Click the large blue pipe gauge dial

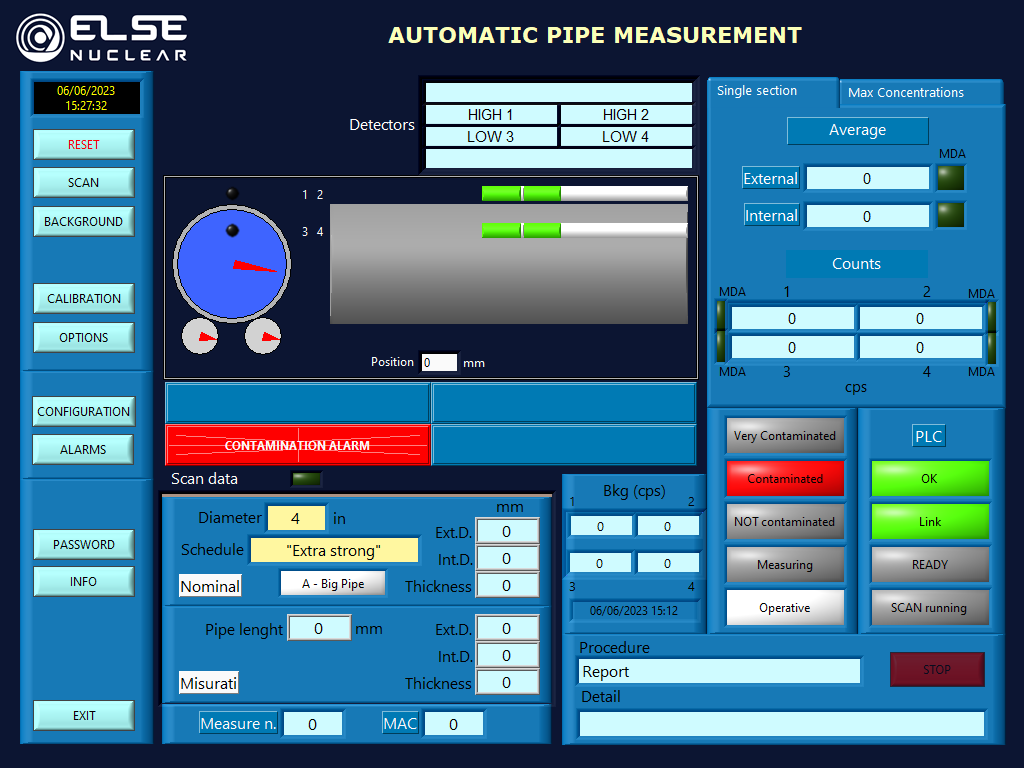232,263
